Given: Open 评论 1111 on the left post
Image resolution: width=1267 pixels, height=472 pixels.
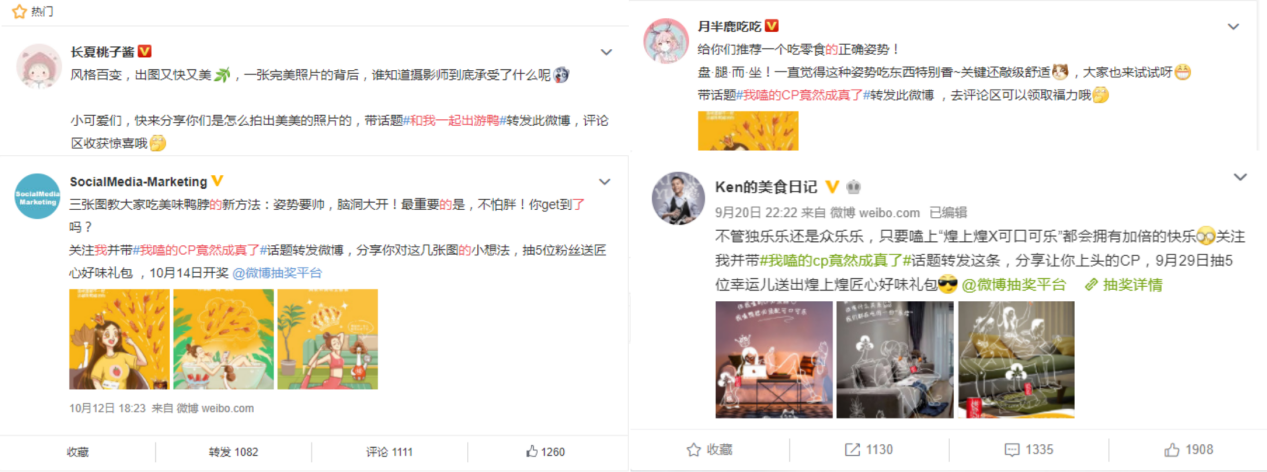Looking at the screenshot, I should pyautogui.click(x=389, y=452).
